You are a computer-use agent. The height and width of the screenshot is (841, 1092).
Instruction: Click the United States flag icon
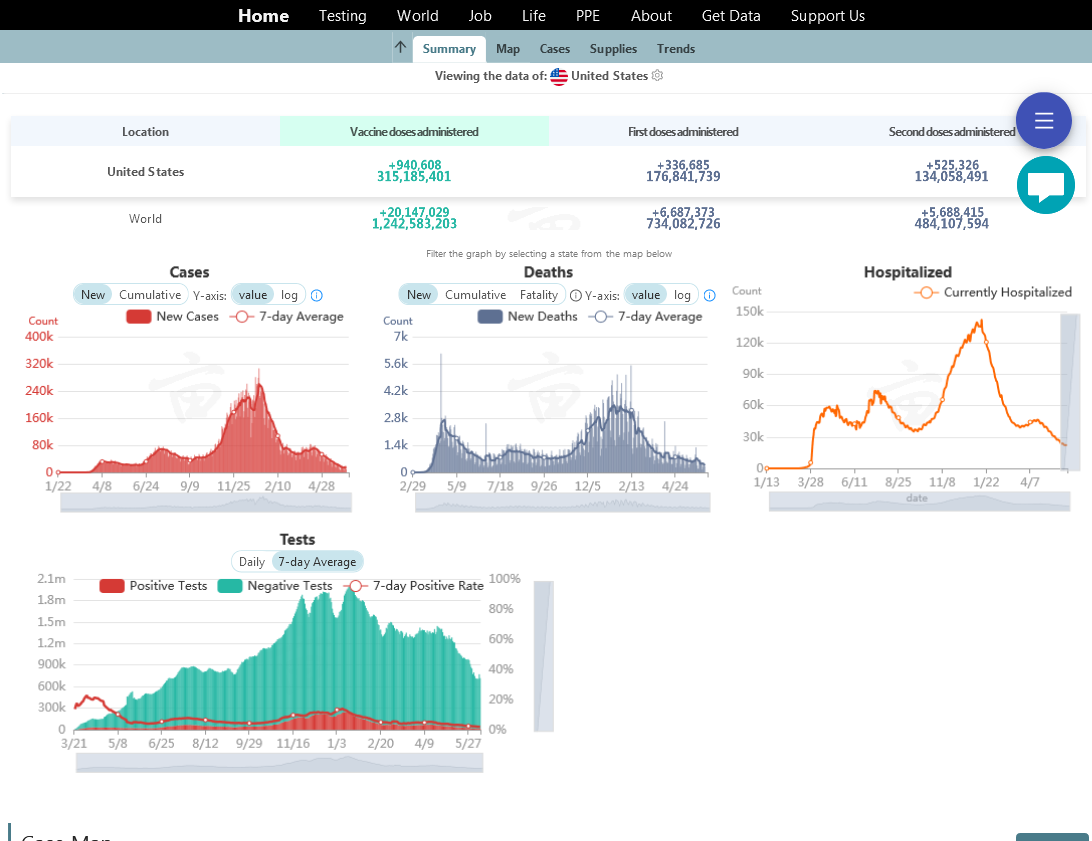point(559,77)
